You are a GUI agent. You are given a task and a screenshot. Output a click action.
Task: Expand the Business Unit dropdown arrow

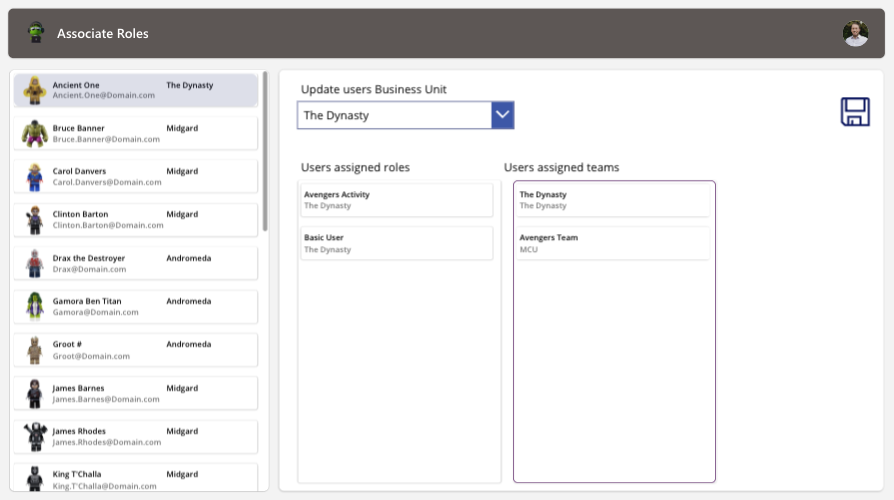coord(502,115)
